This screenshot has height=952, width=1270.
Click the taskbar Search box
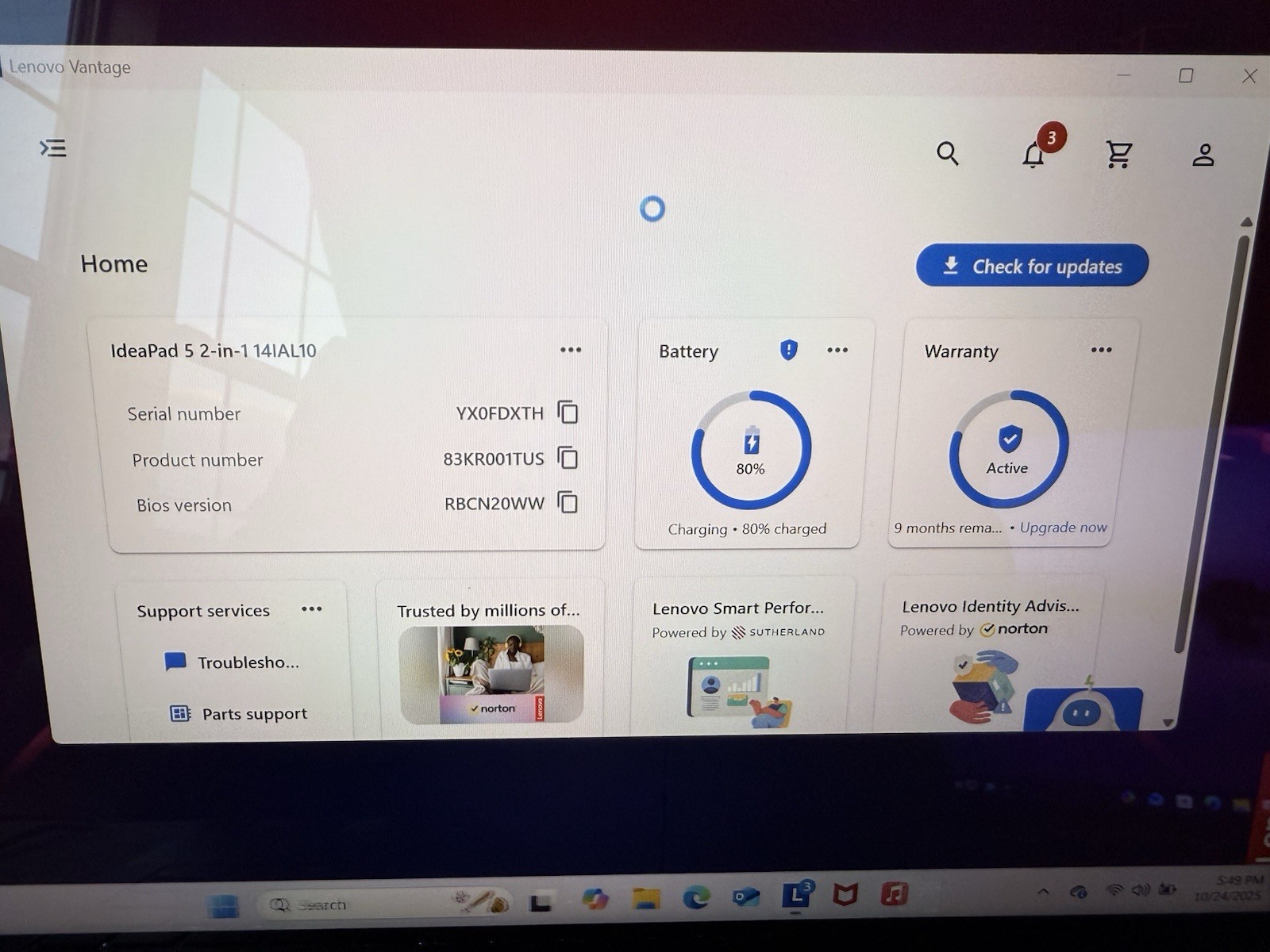tap(384, 904)
